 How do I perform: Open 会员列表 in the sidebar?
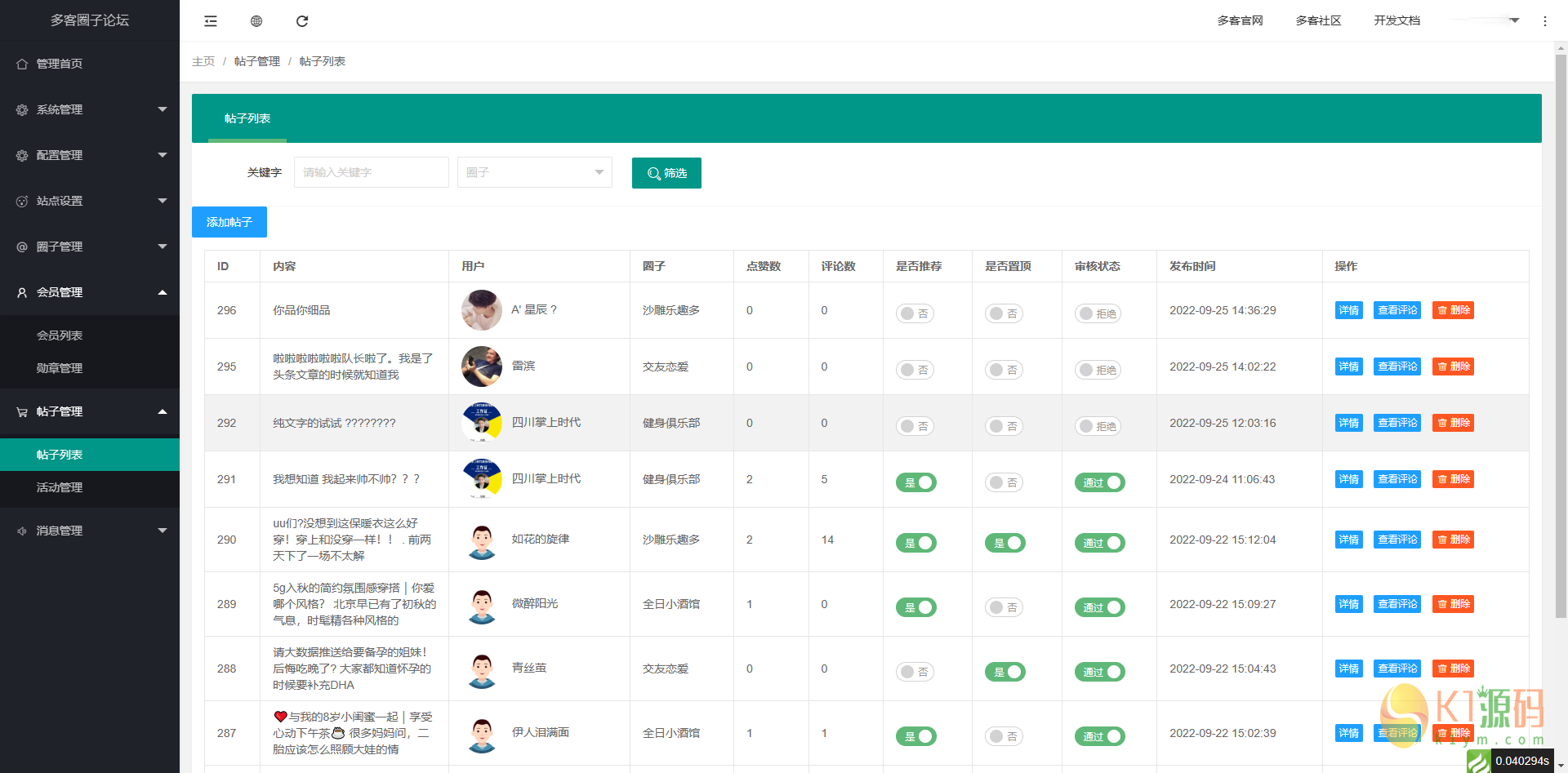pyautogui.click(x=60, y=335)
